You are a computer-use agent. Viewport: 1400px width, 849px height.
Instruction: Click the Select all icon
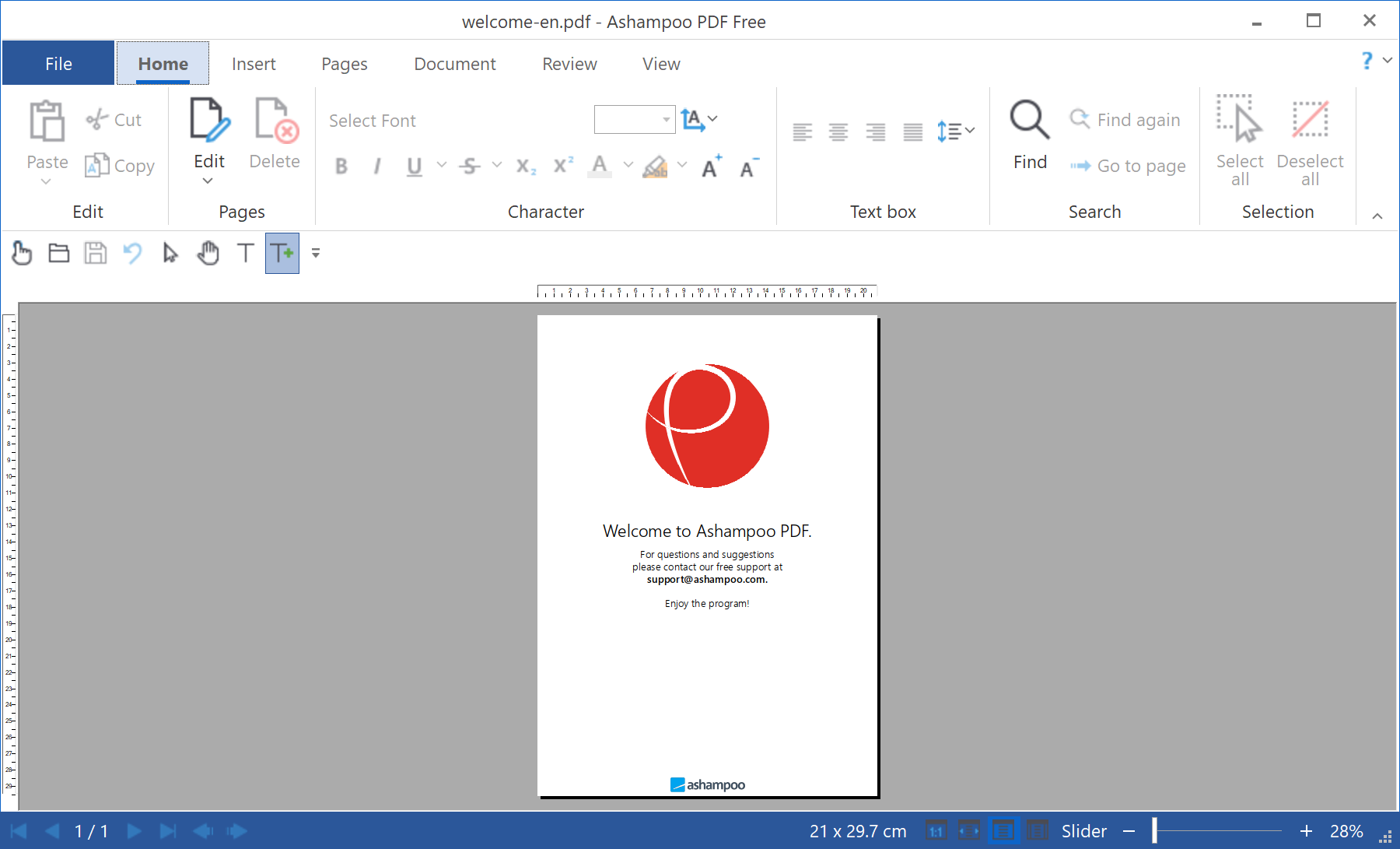1240,119
